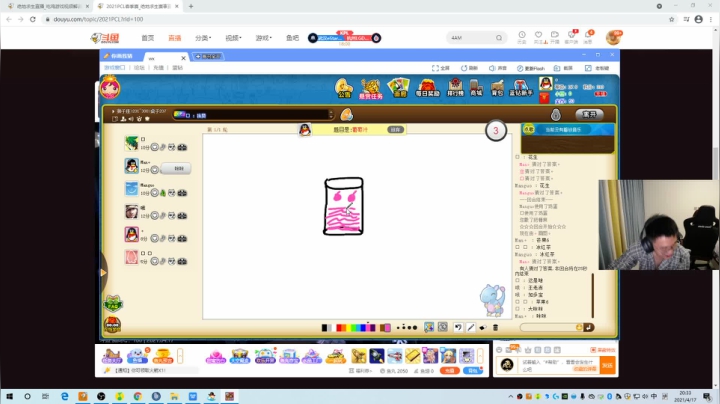Click the emoji smiley in game chat input

point(579,327)
